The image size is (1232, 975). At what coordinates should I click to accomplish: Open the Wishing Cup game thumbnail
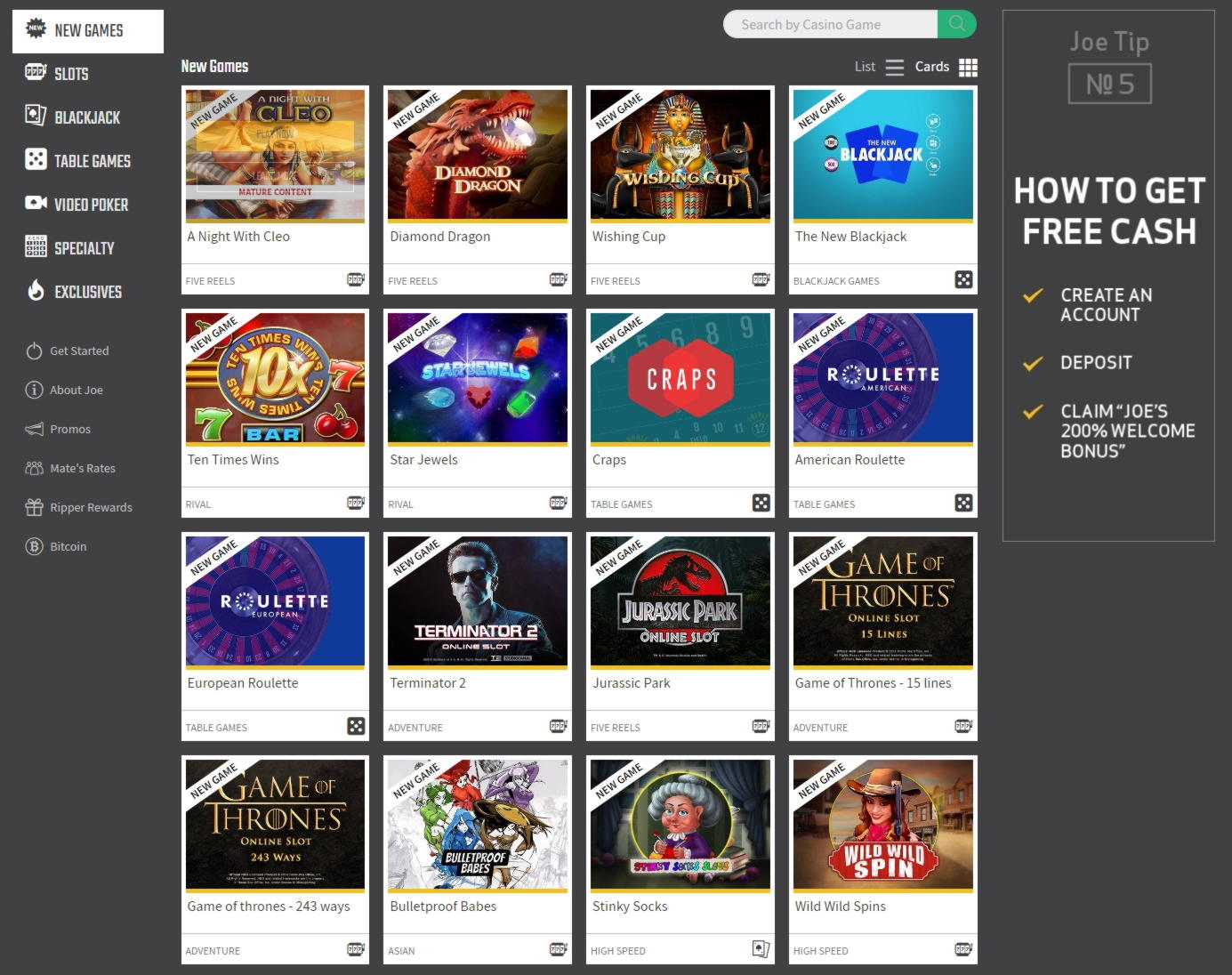click(680, 155)
